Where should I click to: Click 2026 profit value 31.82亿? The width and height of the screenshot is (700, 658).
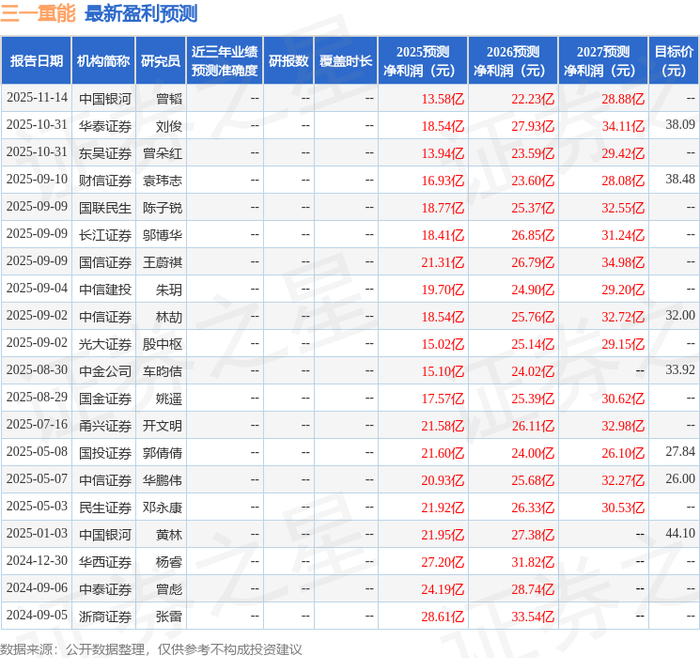533,562
